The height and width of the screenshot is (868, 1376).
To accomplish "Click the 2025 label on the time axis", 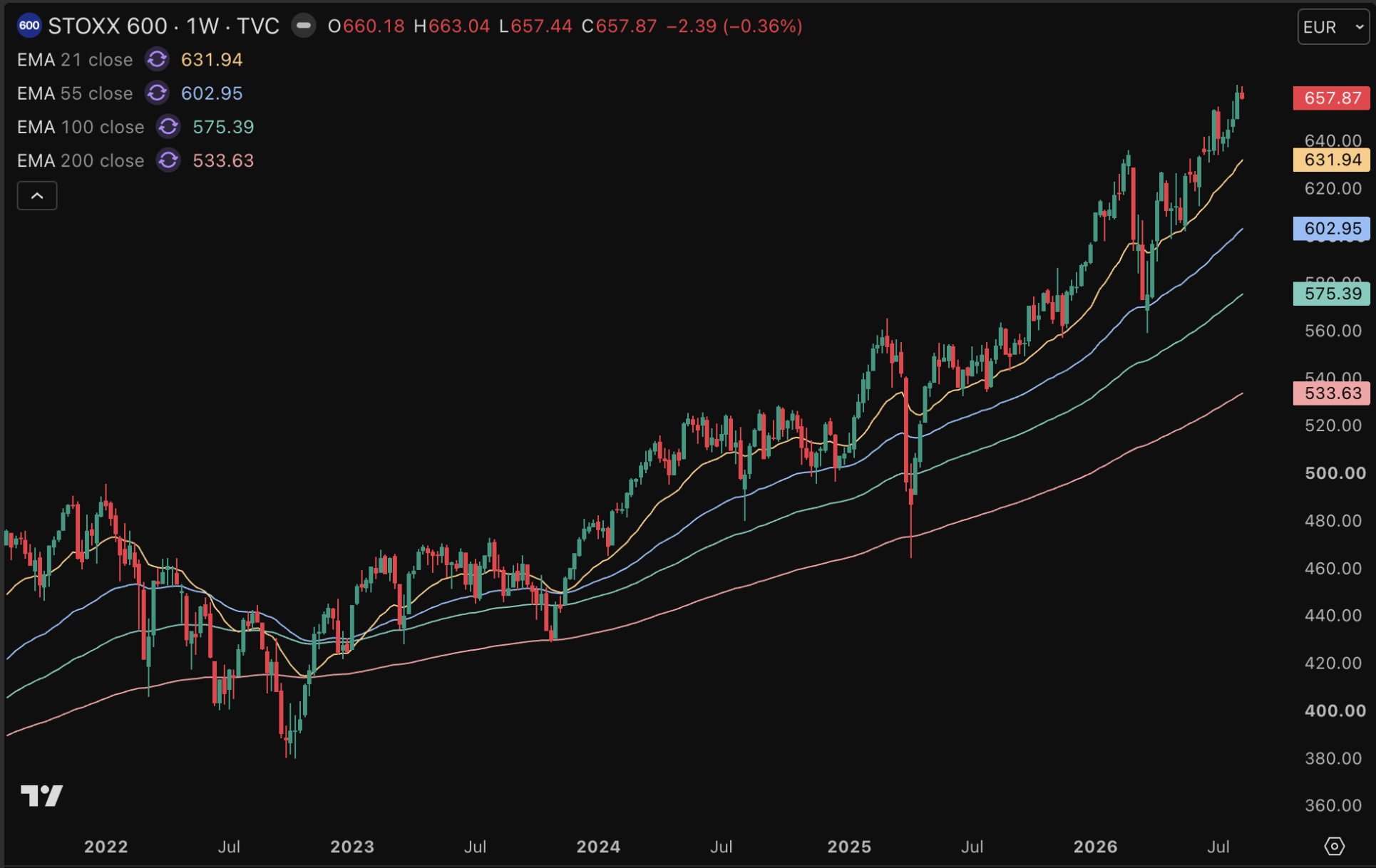I will (849, 847).
